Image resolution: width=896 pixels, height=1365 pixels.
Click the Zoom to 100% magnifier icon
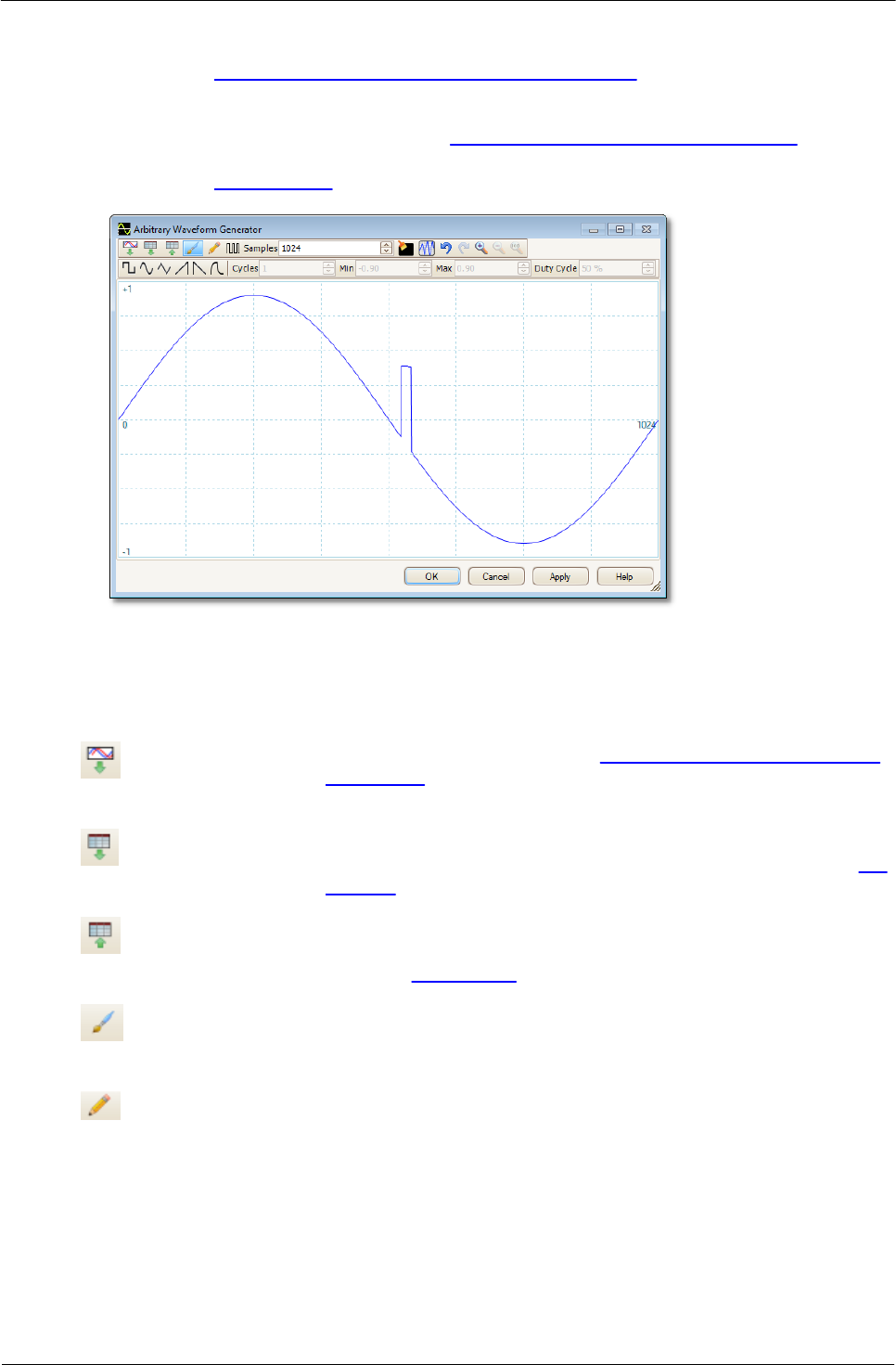[x=517, y=248]
